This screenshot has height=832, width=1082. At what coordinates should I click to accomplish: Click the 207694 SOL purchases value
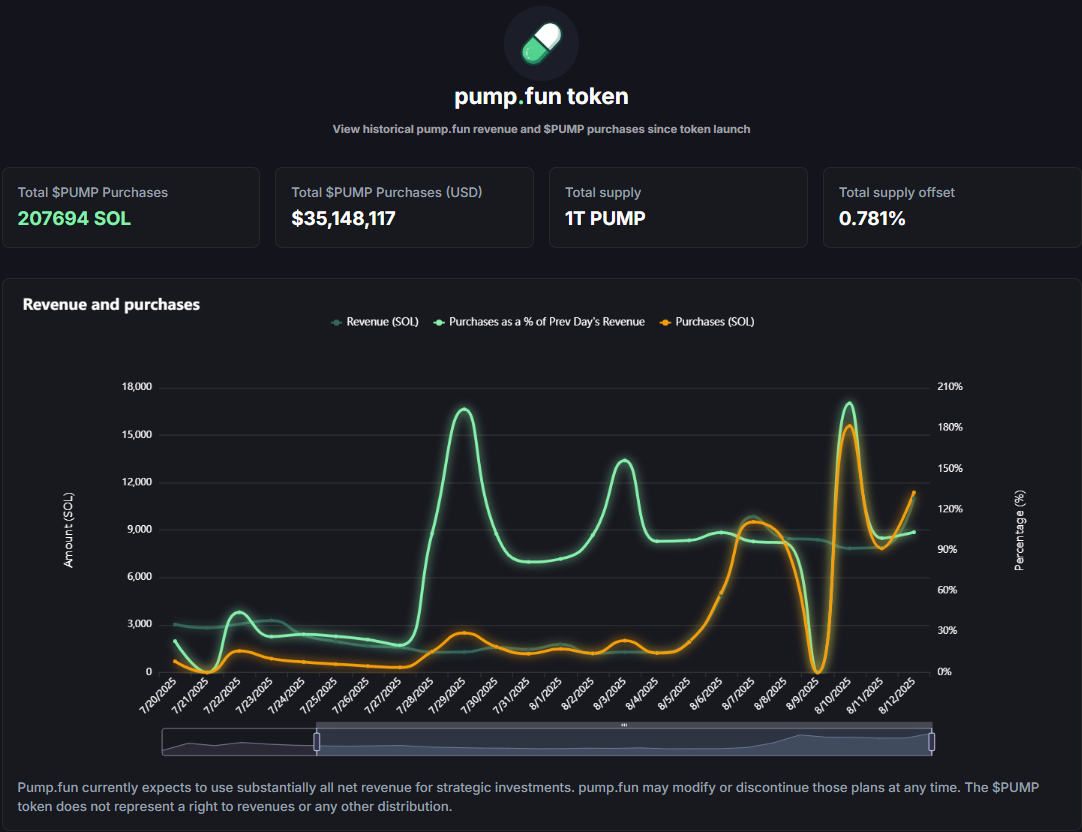pos(73,218)
